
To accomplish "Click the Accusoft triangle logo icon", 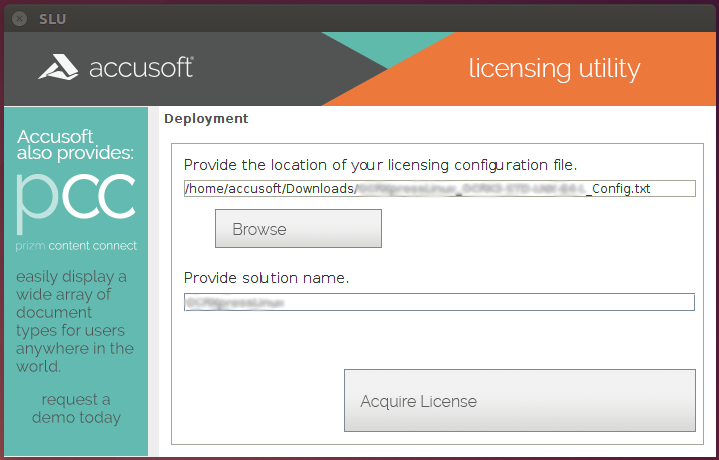I will (x=60, y=68).
